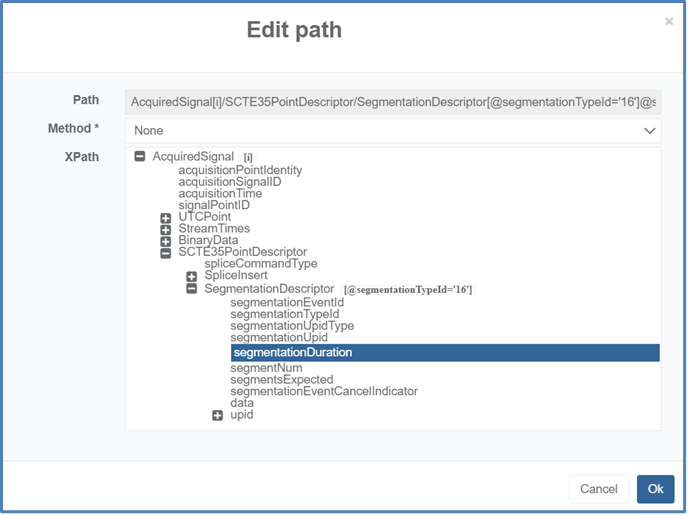Collapse the SegmentationDescriptor node
Screen dimensions: 688x515
click(x=192, y=289)
